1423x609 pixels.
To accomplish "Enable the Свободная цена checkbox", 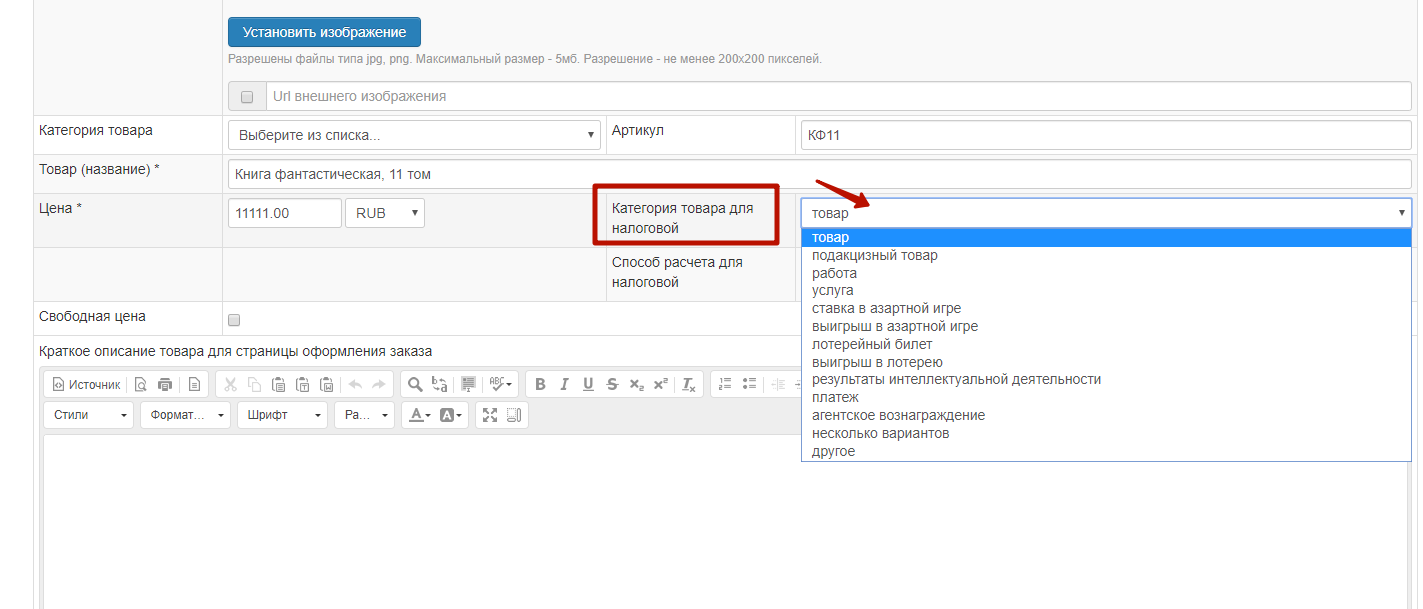I will [x=234, y=320].
